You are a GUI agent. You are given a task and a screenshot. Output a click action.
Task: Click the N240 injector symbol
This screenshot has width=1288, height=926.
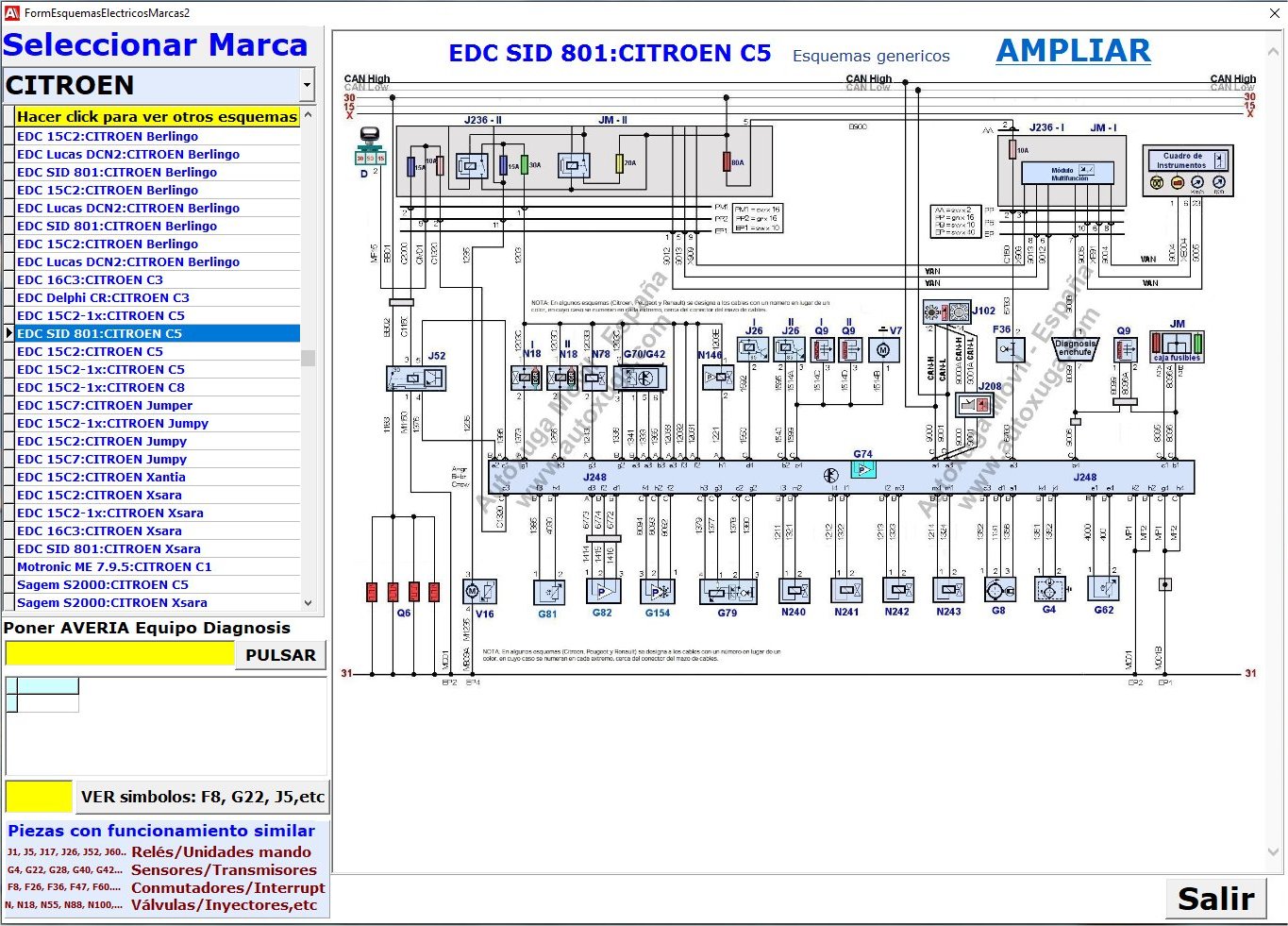click(x=795, y=591)
